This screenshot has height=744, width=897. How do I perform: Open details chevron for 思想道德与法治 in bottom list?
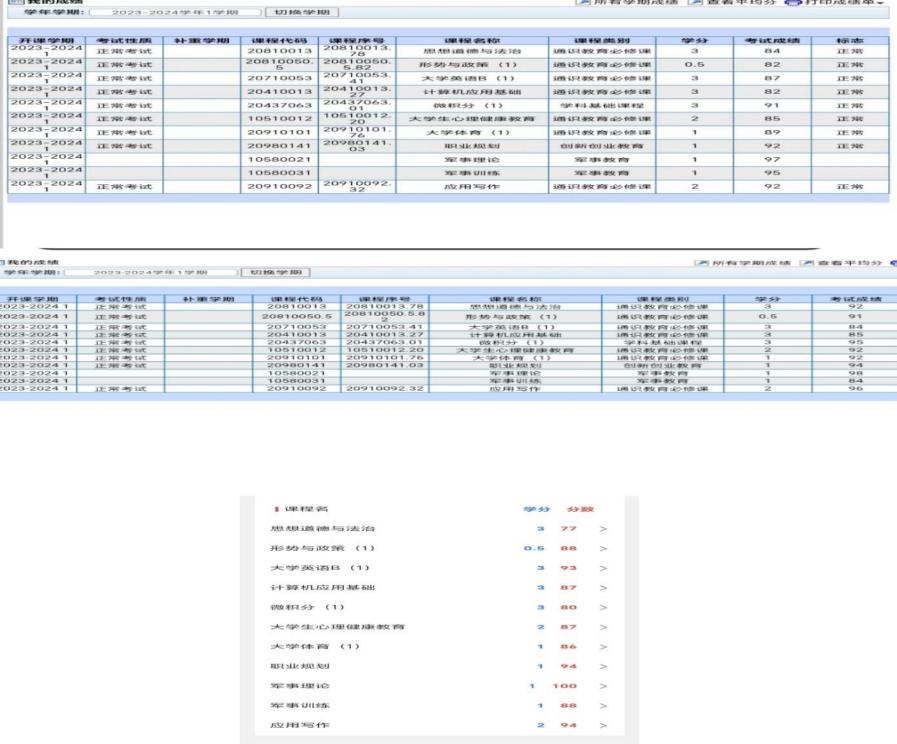pos(603,529)
